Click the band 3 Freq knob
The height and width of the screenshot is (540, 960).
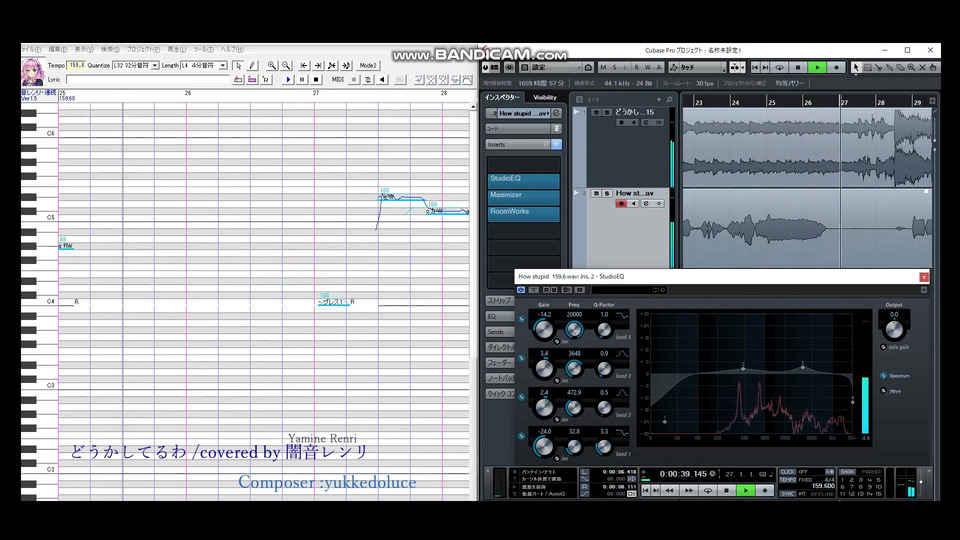pos(574,369)
